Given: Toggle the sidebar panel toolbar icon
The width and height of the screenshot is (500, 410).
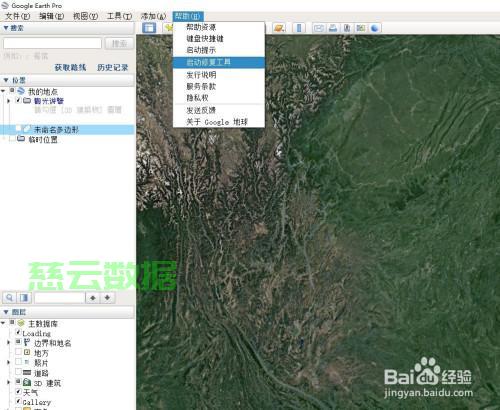Looking at the screenshot, I should [x=149, y=28].
